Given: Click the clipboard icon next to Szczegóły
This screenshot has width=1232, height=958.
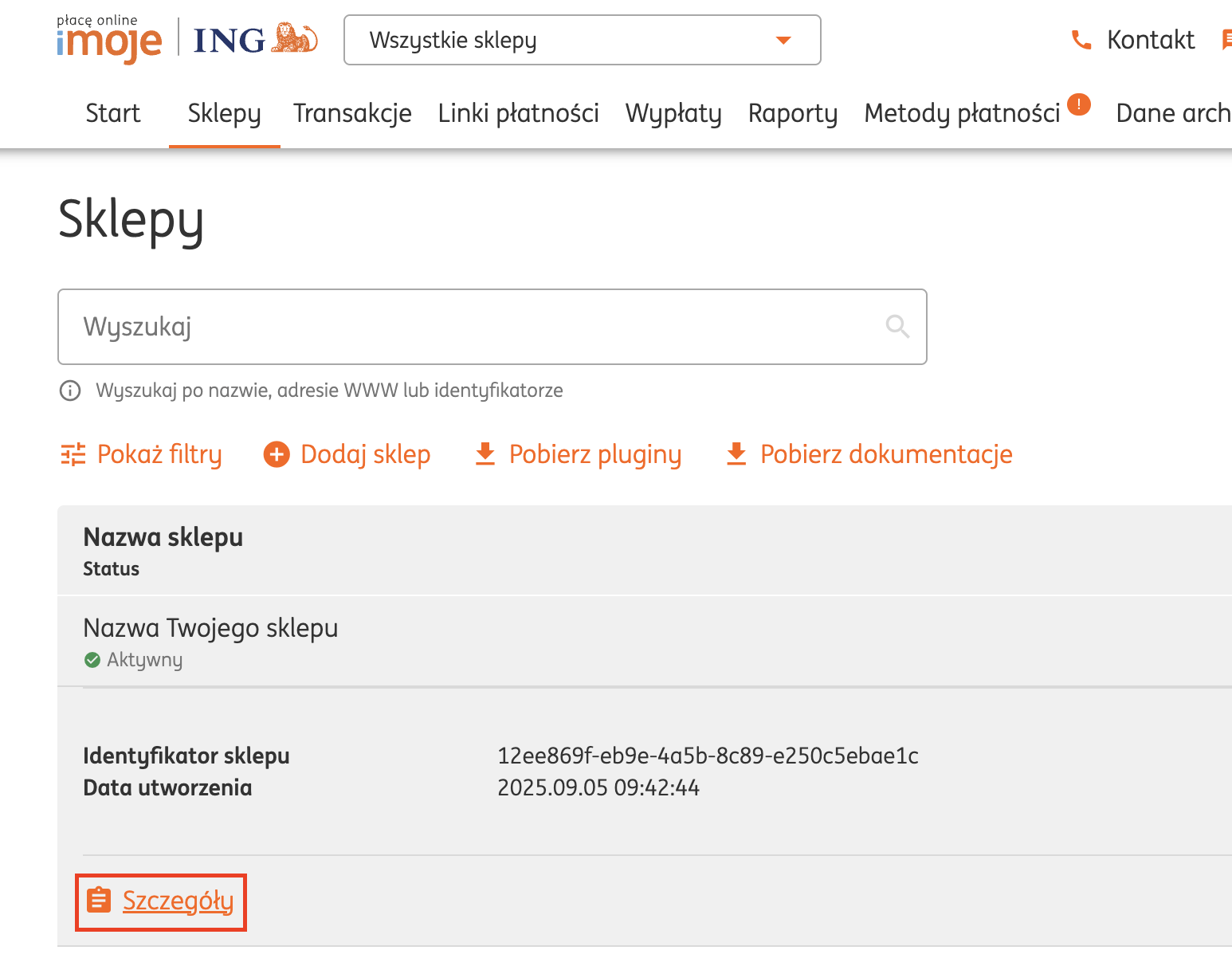Looking at the screenshot, I should [x=99, y=899].
